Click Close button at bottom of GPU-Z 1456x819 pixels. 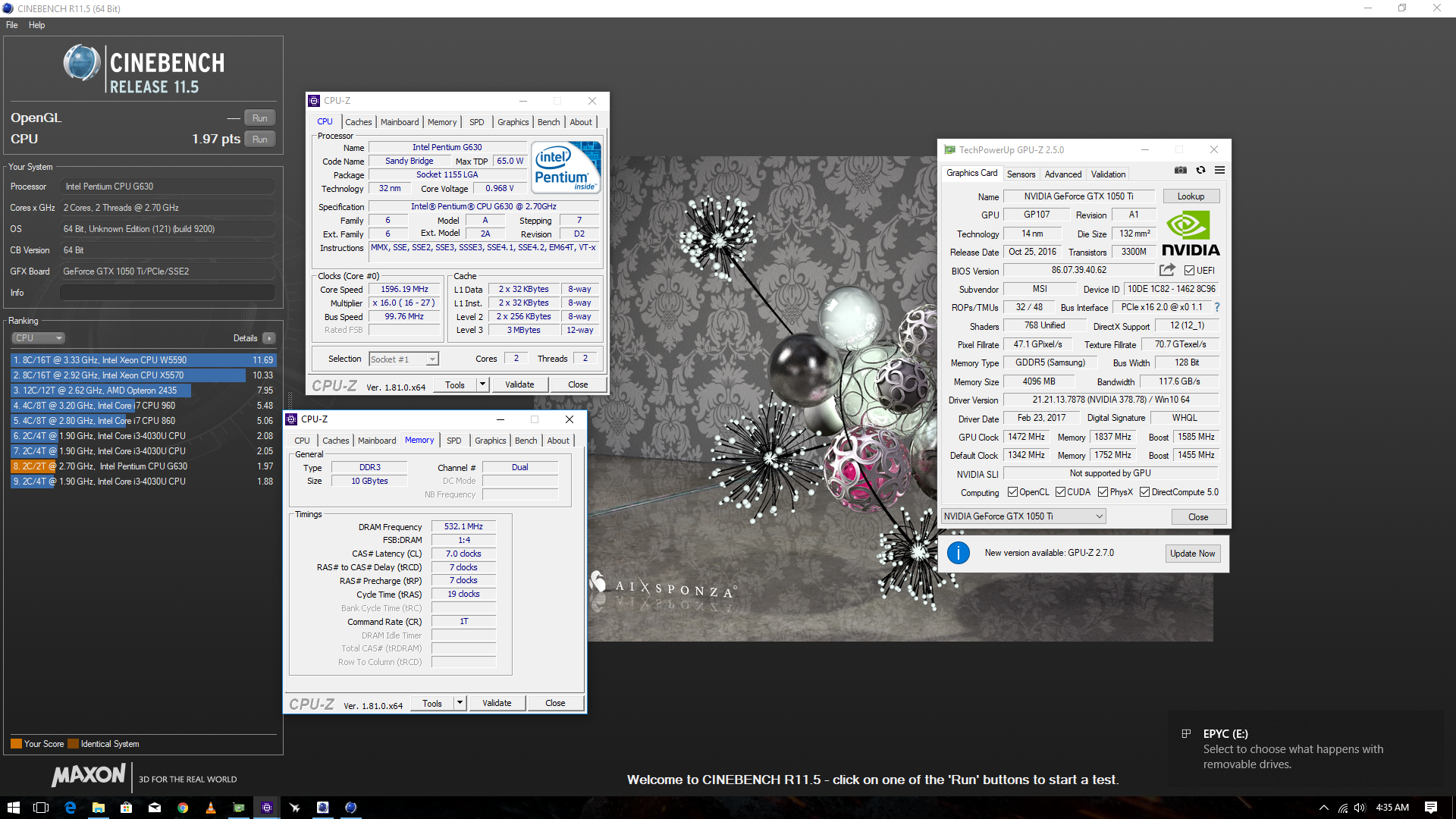1198,517
